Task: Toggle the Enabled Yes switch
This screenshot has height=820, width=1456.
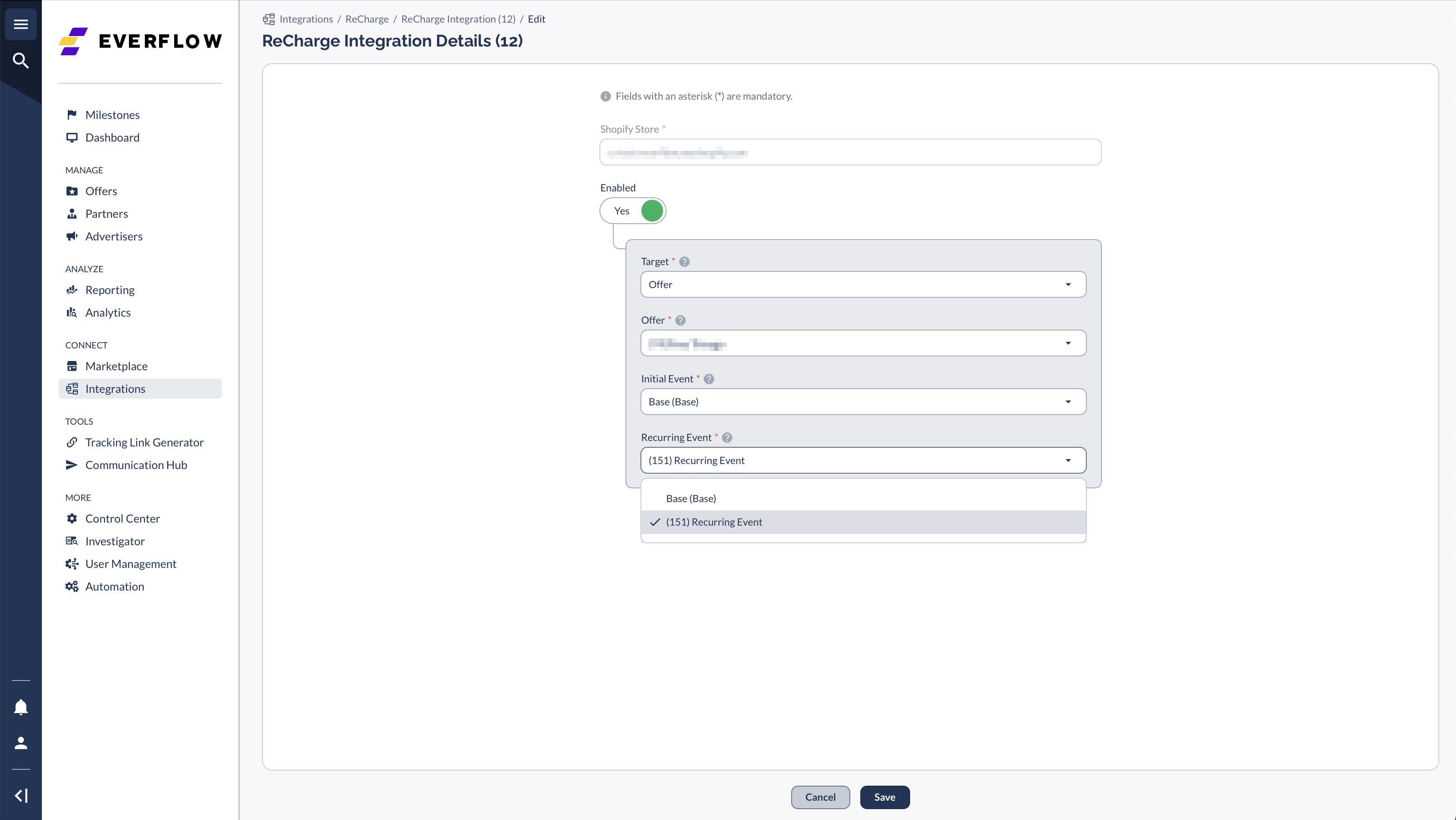Action: [x=633, y=211]
